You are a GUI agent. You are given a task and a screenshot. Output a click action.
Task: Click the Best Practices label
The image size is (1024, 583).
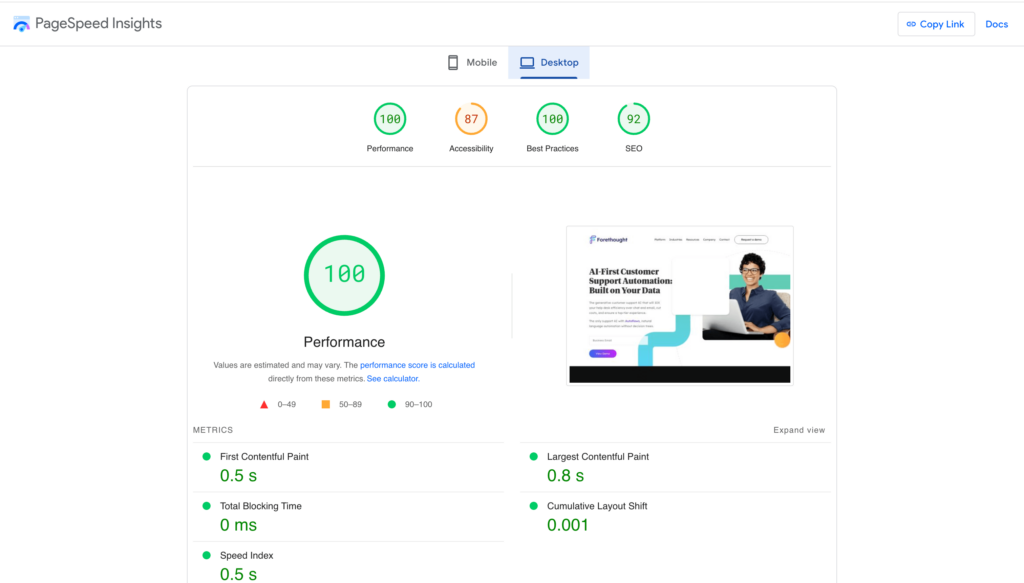click(x=552, y=149)
